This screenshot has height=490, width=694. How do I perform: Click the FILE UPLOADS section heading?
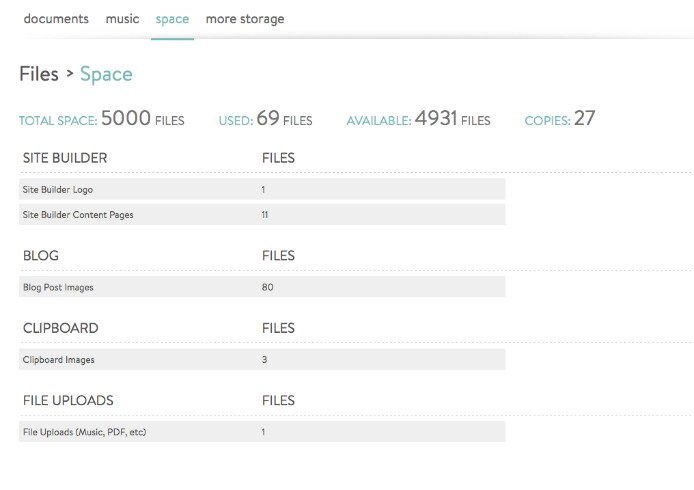pos(68,400)
